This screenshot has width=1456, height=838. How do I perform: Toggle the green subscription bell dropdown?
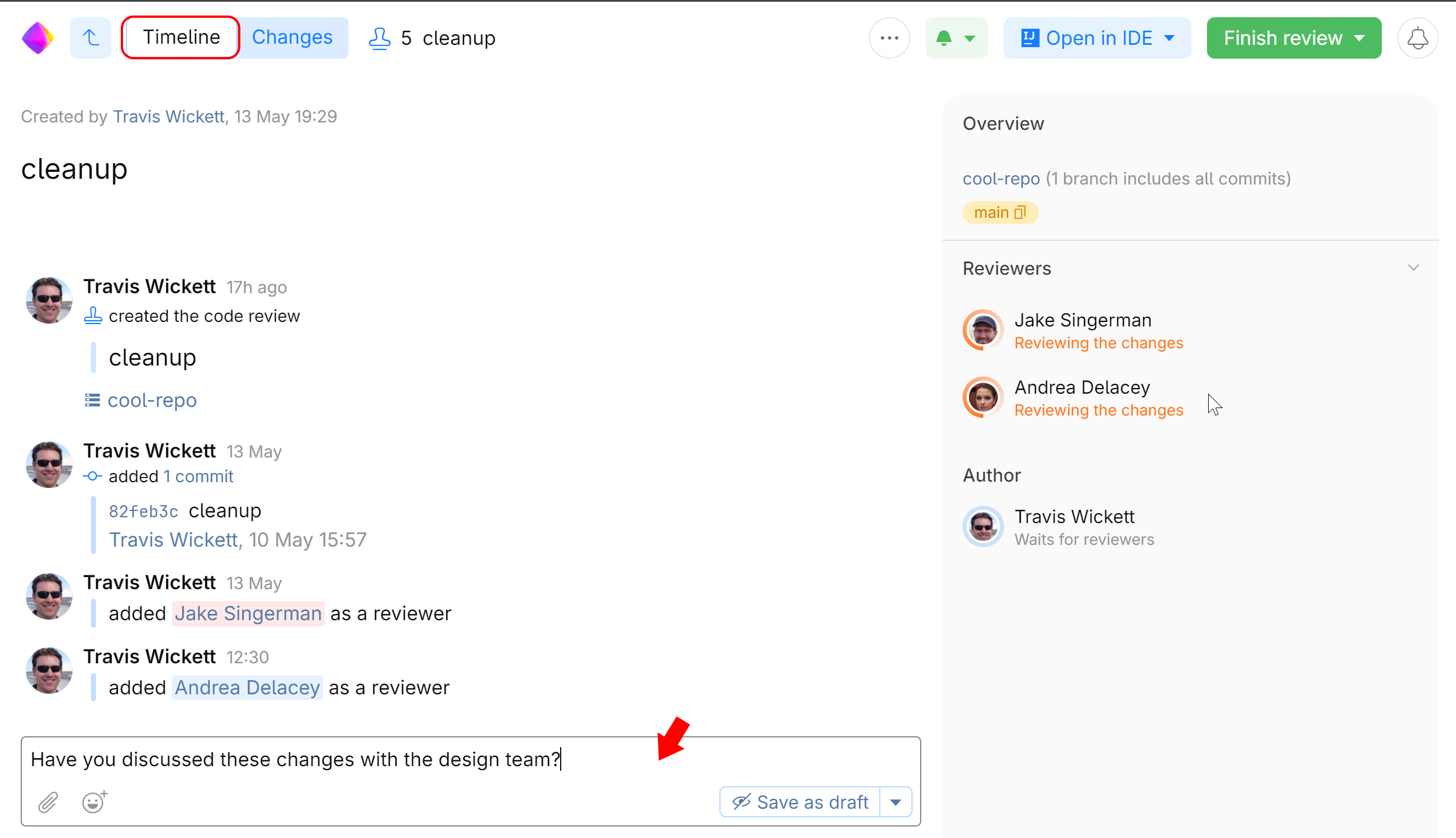click(x=956, y=38)
